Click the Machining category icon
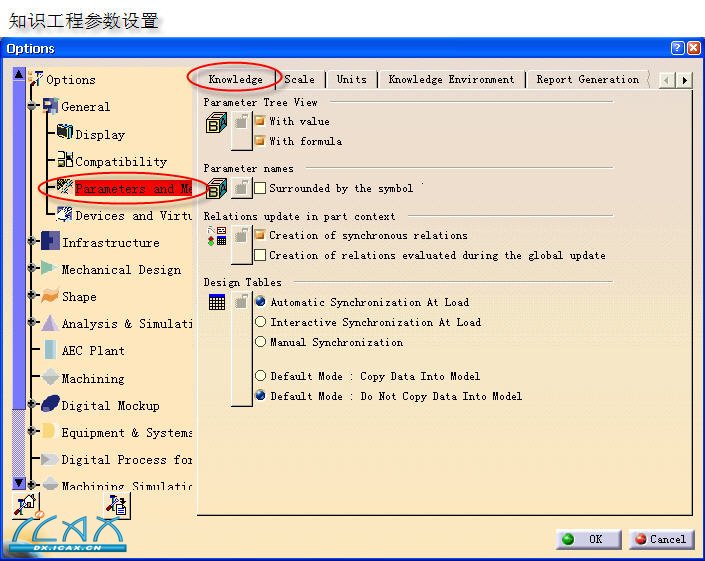Image resolution: width=705 pixels, height=561 pixels. (x=50, y=377)
